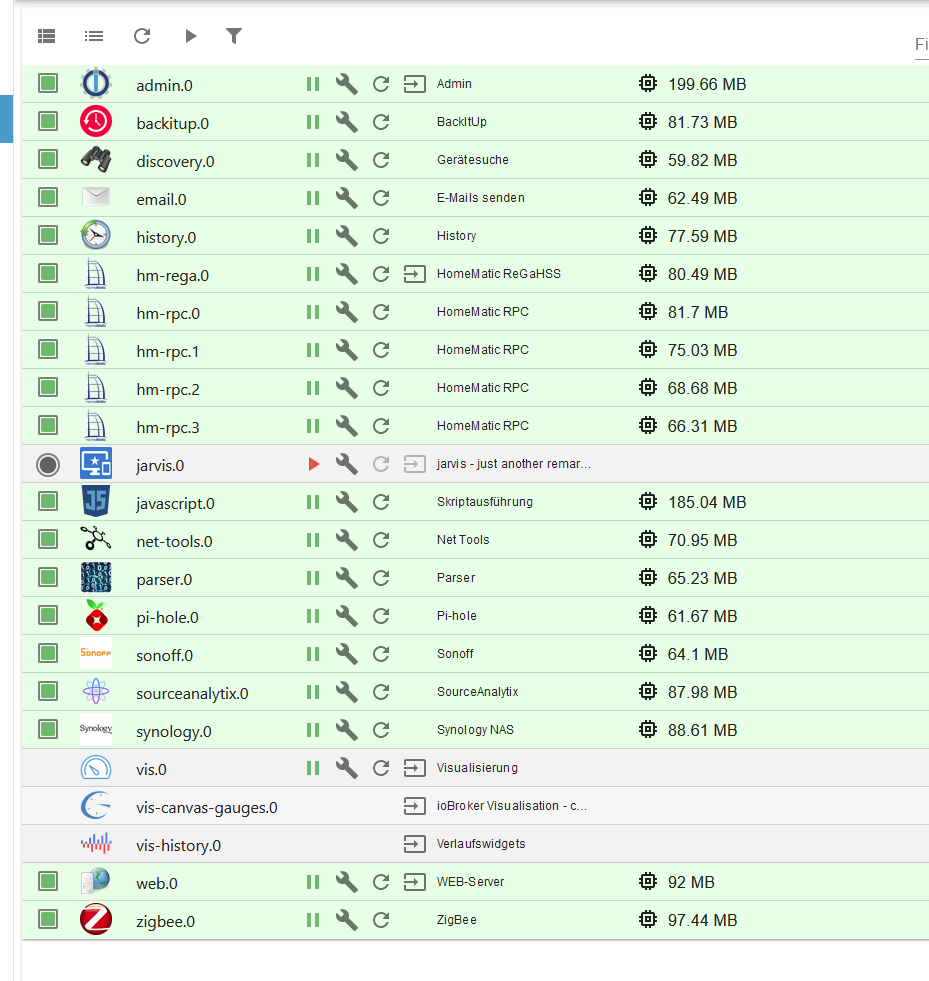Viewport: 929px width, 981px height.
Task: Click the reload instances icon in toolbar
Action: (x=142, y=36)
